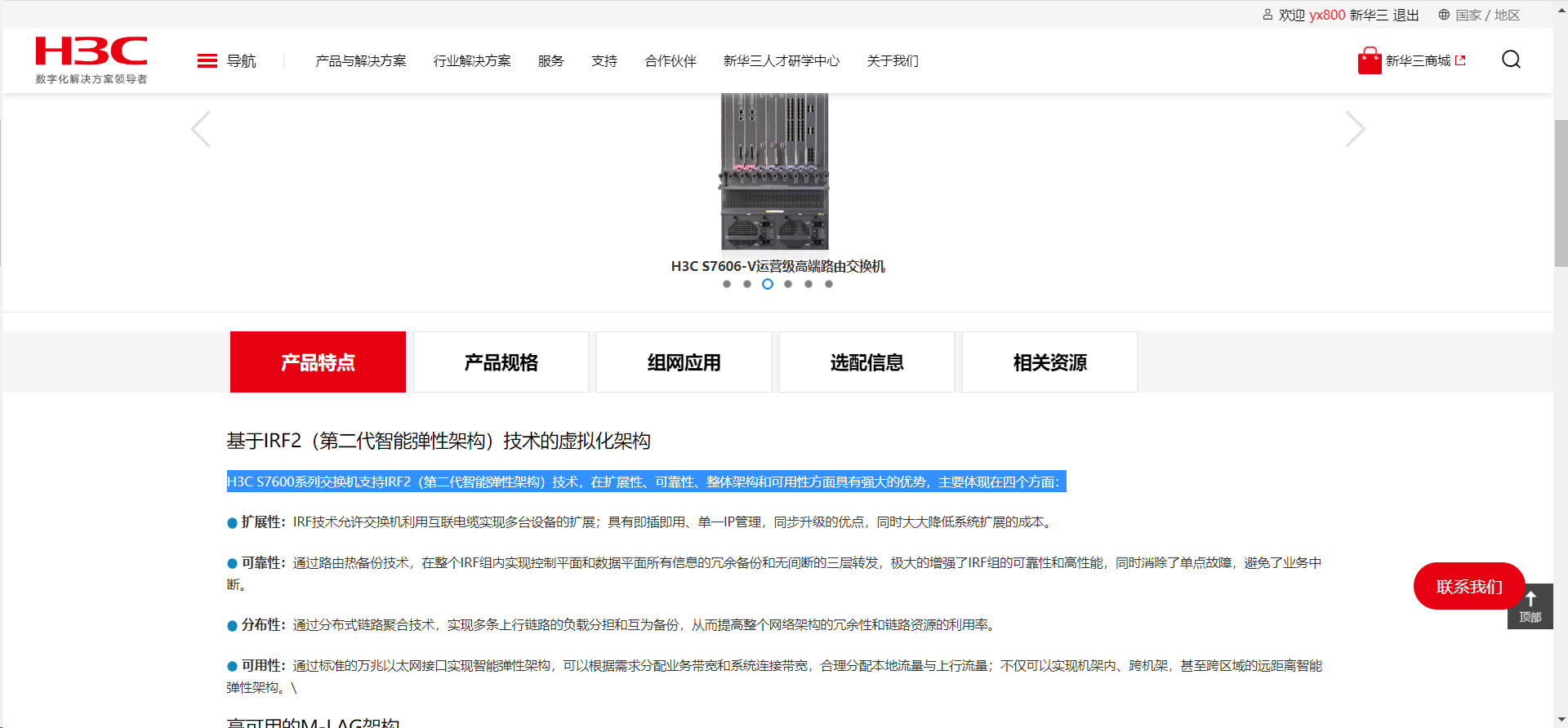Select the fifth carousel dot
This screenshot has width=1568, height=728.
tap(808, 284)
